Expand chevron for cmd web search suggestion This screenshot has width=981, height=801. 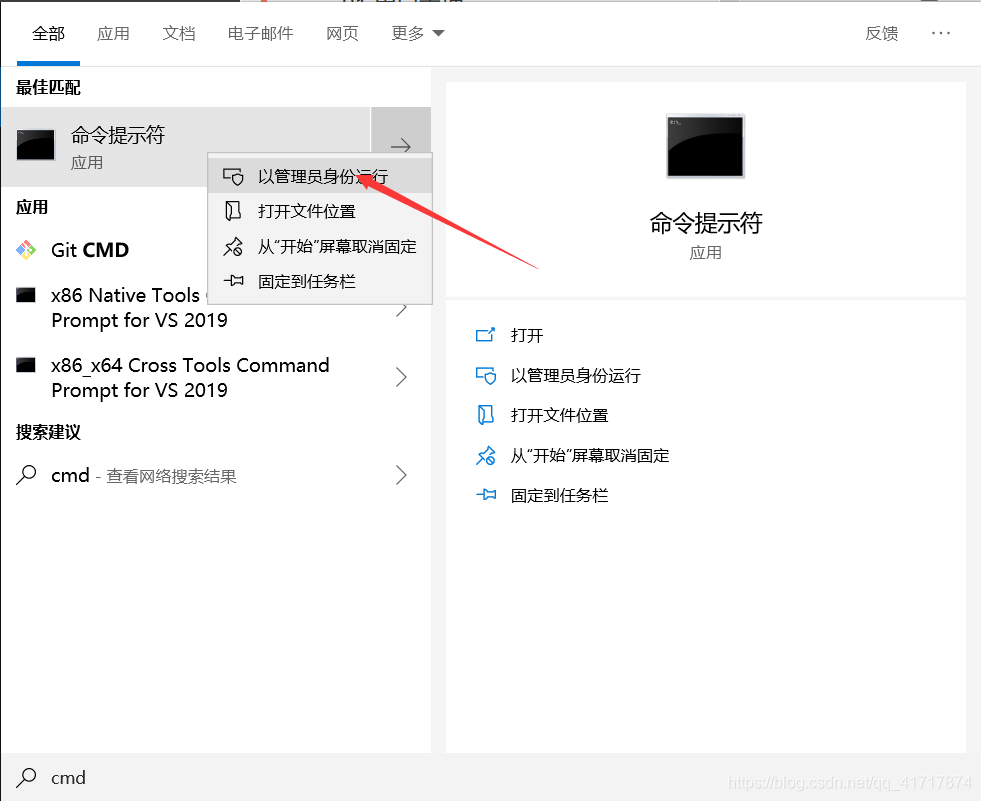pos(402,476)
